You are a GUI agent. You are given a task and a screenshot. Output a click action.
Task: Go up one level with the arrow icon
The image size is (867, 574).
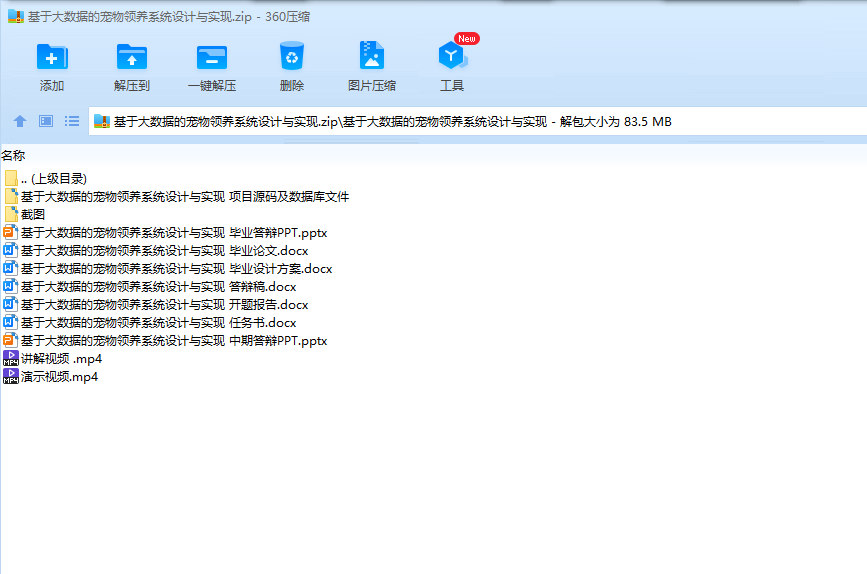(x=20, y=121)
